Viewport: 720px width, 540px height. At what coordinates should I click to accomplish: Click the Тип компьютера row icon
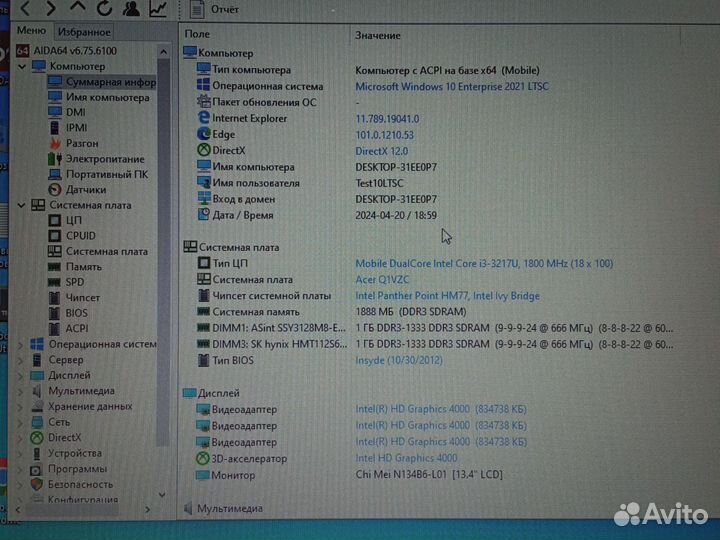(204, 69)
